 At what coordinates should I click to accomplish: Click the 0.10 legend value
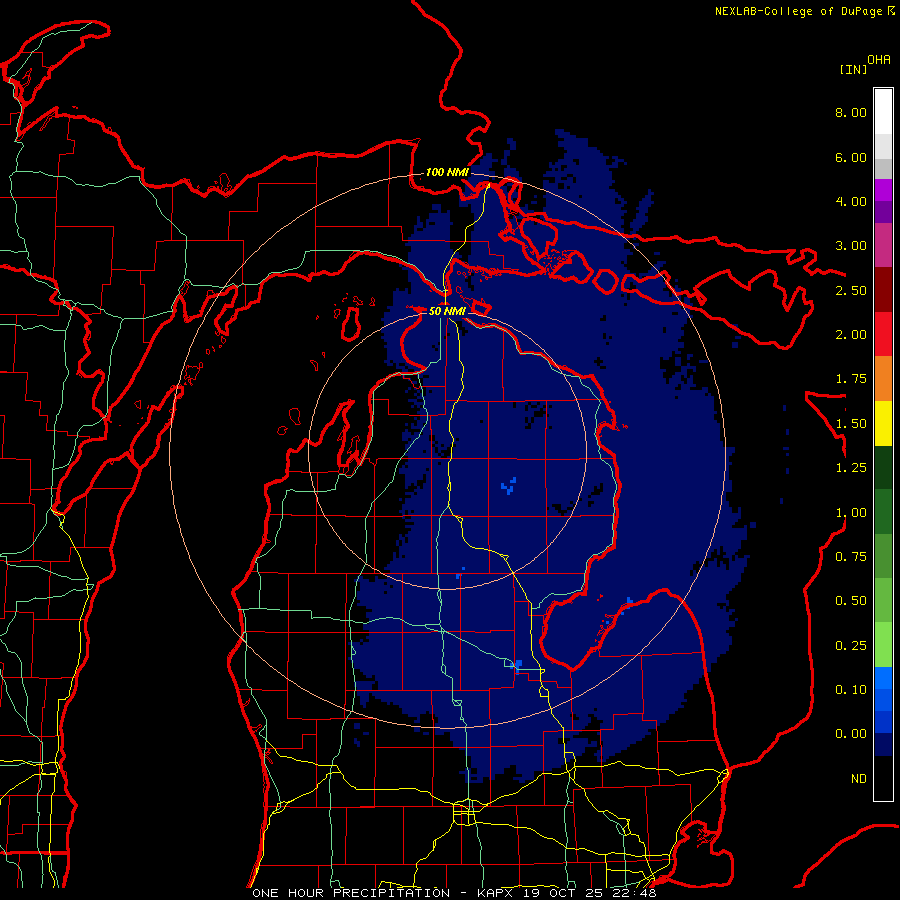851,690
